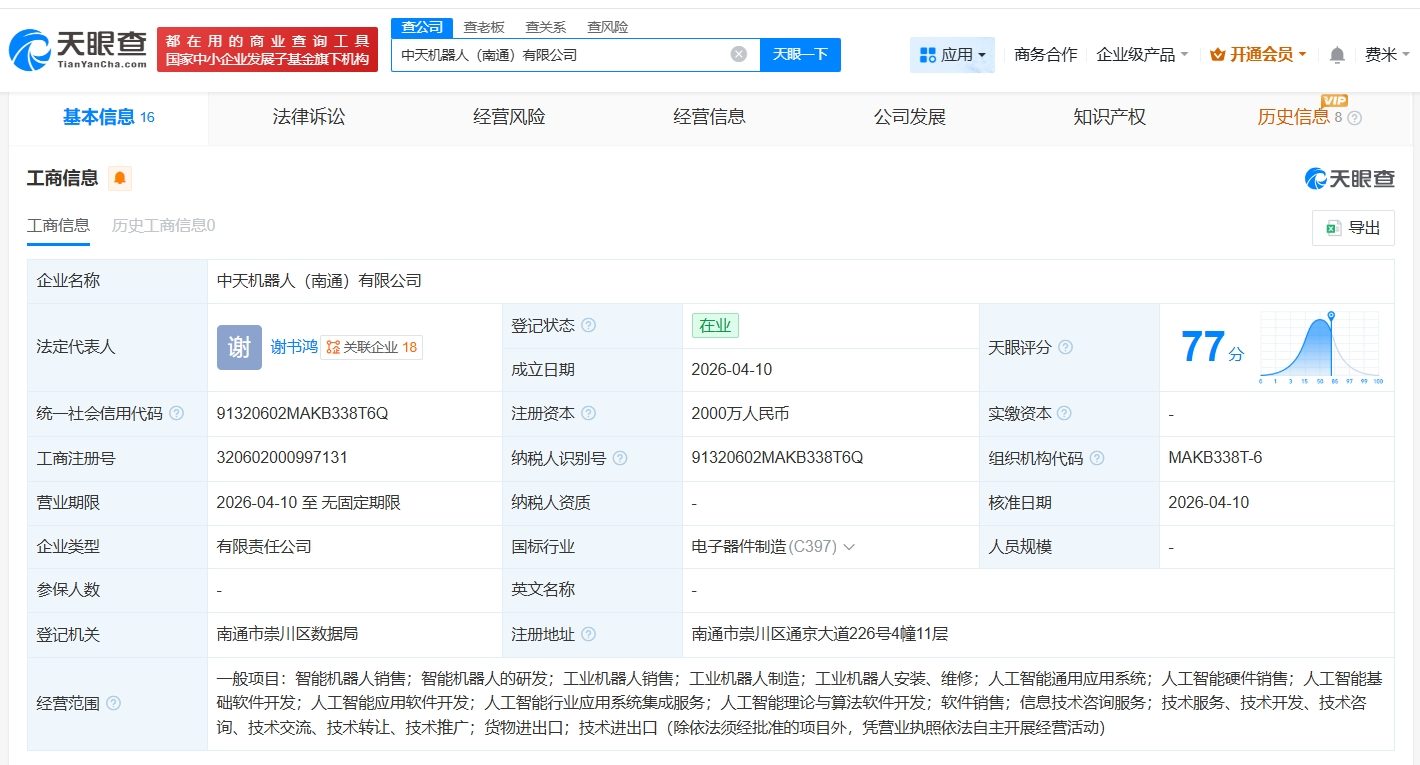Click the Tianyancha watermark logo in the panel
This screenshot has height=765, width=1420.
tap(1348, 177)
